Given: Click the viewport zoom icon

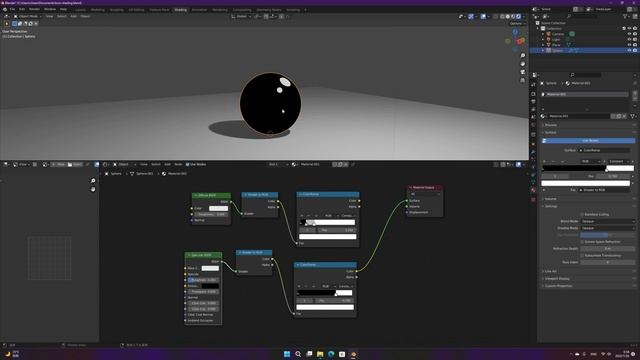Looking at the screenshot, I should (x=522, y=56).
